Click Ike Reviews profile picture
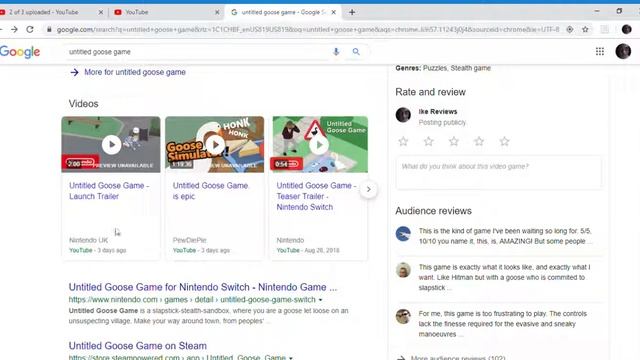Image resolution: width=640 pixels, height=360 pixels. click(403, 115)
